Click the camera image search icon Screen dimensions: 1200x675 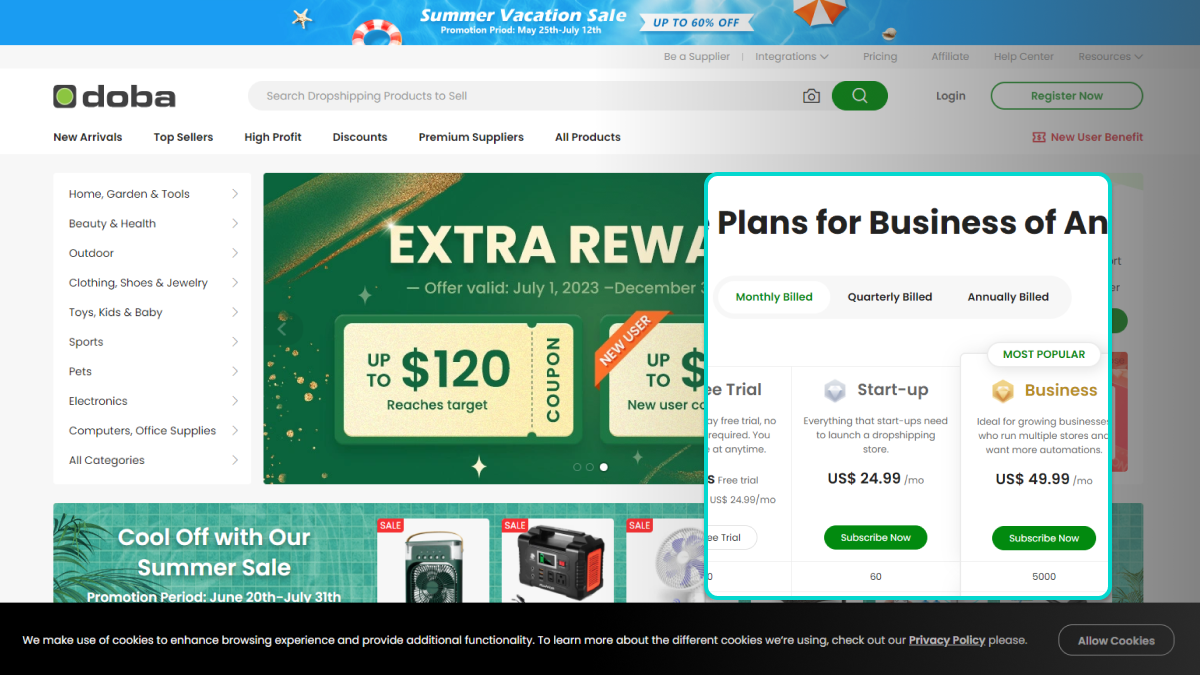[811, 96]
